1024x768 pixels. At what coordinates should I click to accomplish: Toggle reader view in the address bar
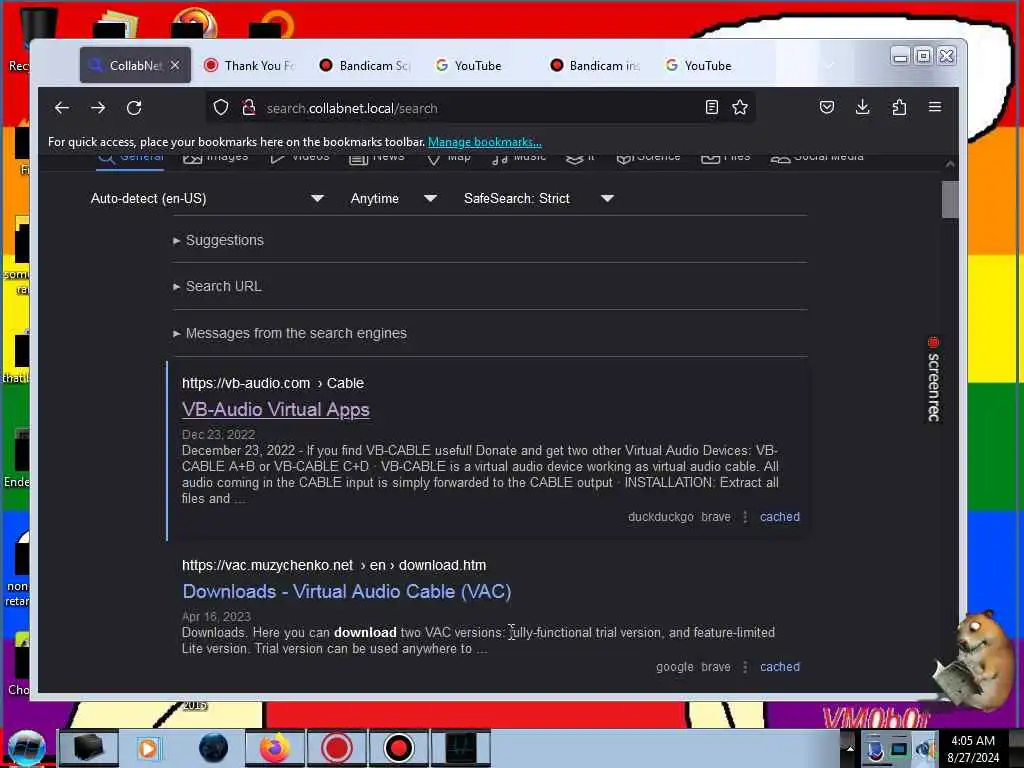[712, 107]
